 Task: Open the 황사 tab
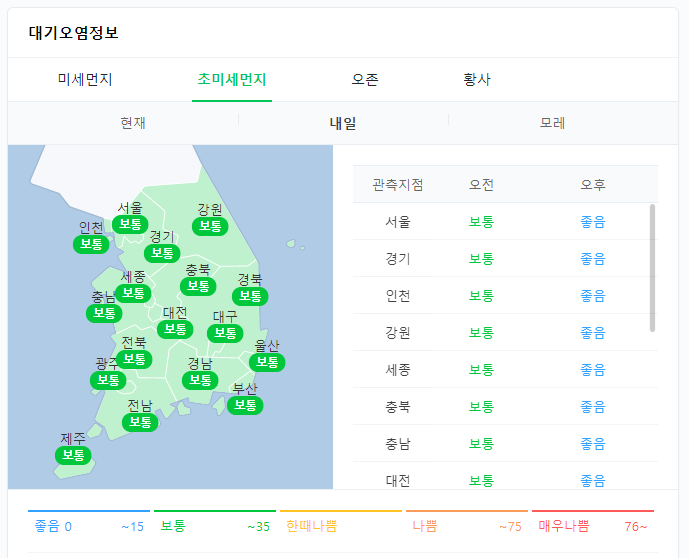pyautogui.click(x=477, y=80)
